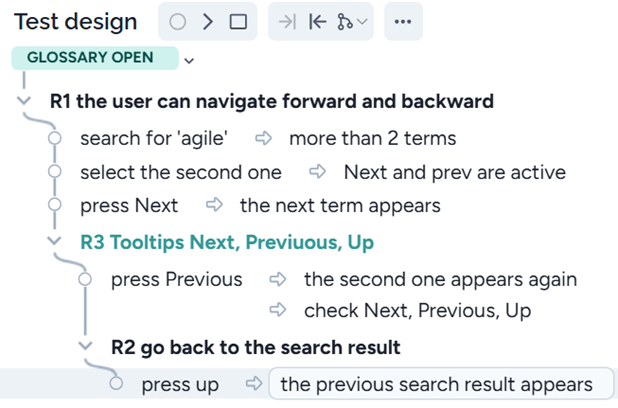Click the right chevron toolbar icon
618x408 pixels.
(x=208, y=22)
